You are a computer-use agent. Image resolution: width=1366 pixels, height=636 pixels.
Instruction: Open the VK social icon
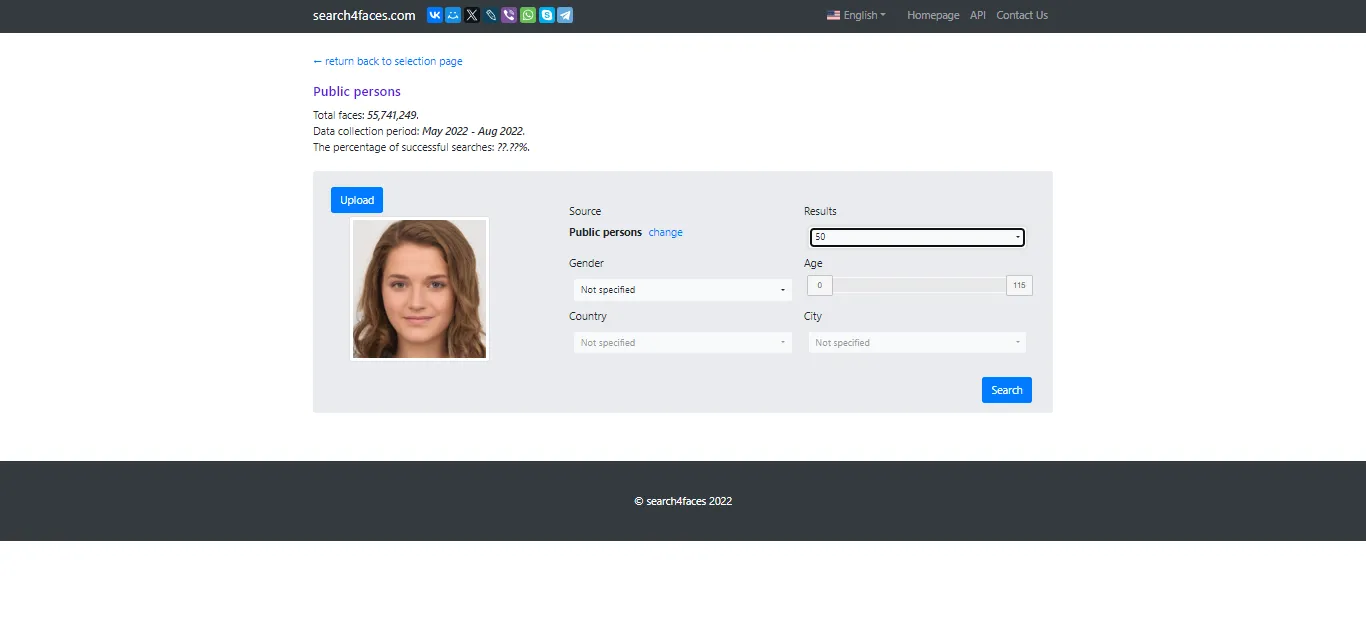click(x=434, y=15)
